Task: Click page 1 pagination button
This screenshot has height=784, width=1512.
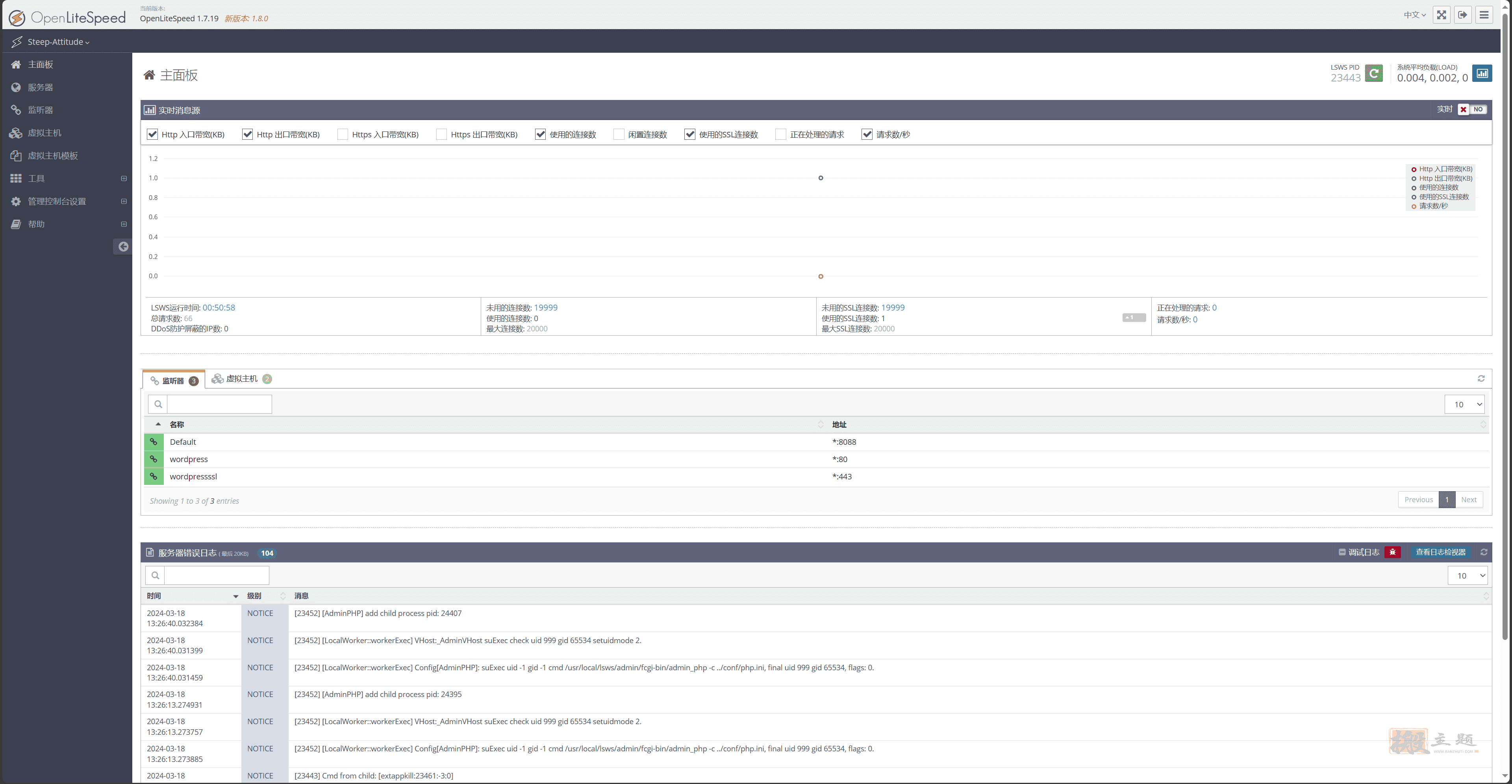Action: pos(1447,500)
